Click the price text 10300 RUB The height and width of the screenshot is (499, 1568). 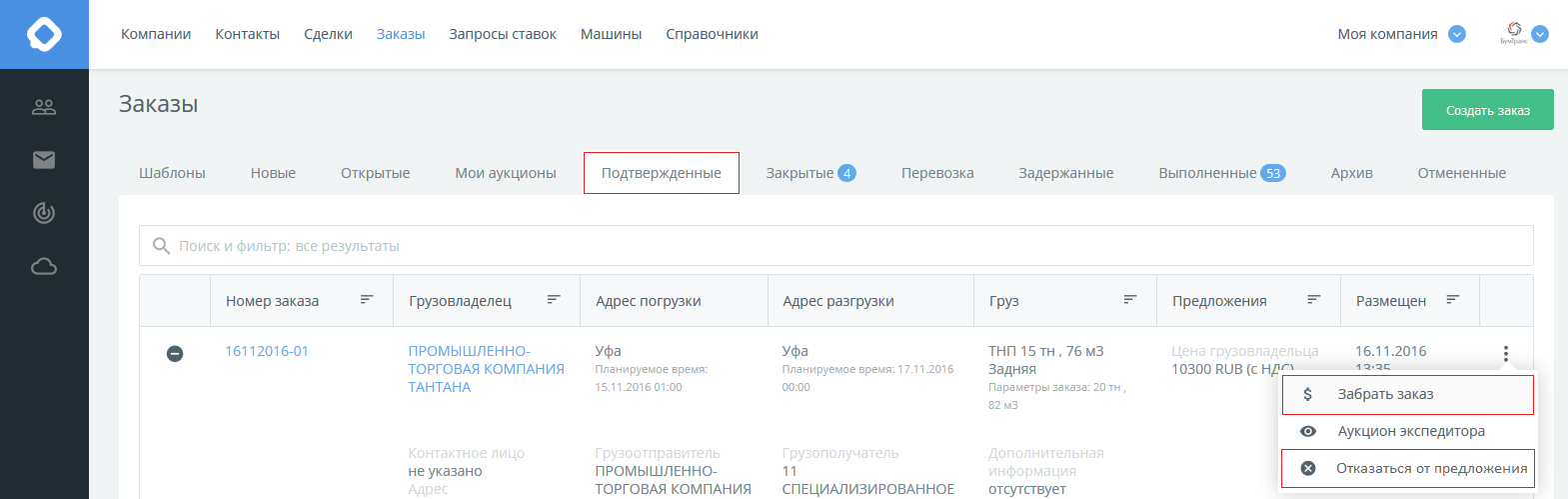click(1202, 369)
